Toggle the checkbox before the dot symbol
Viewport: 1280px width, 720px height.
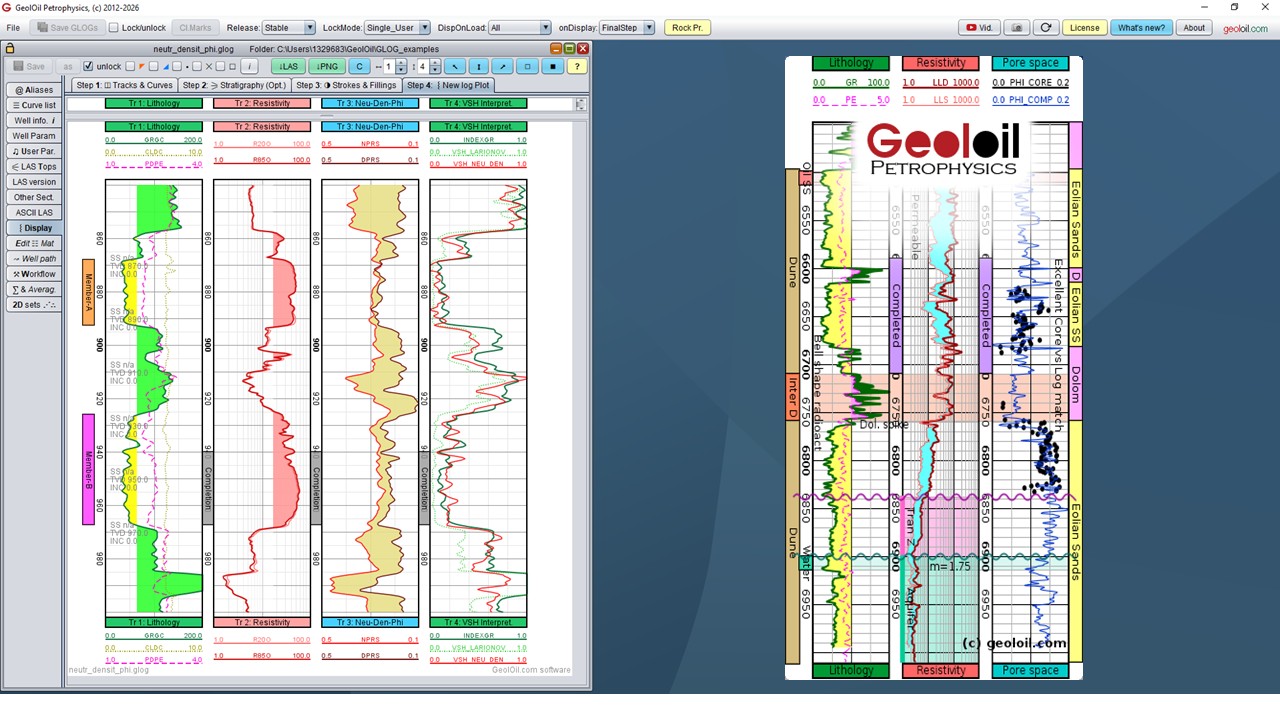178,67
